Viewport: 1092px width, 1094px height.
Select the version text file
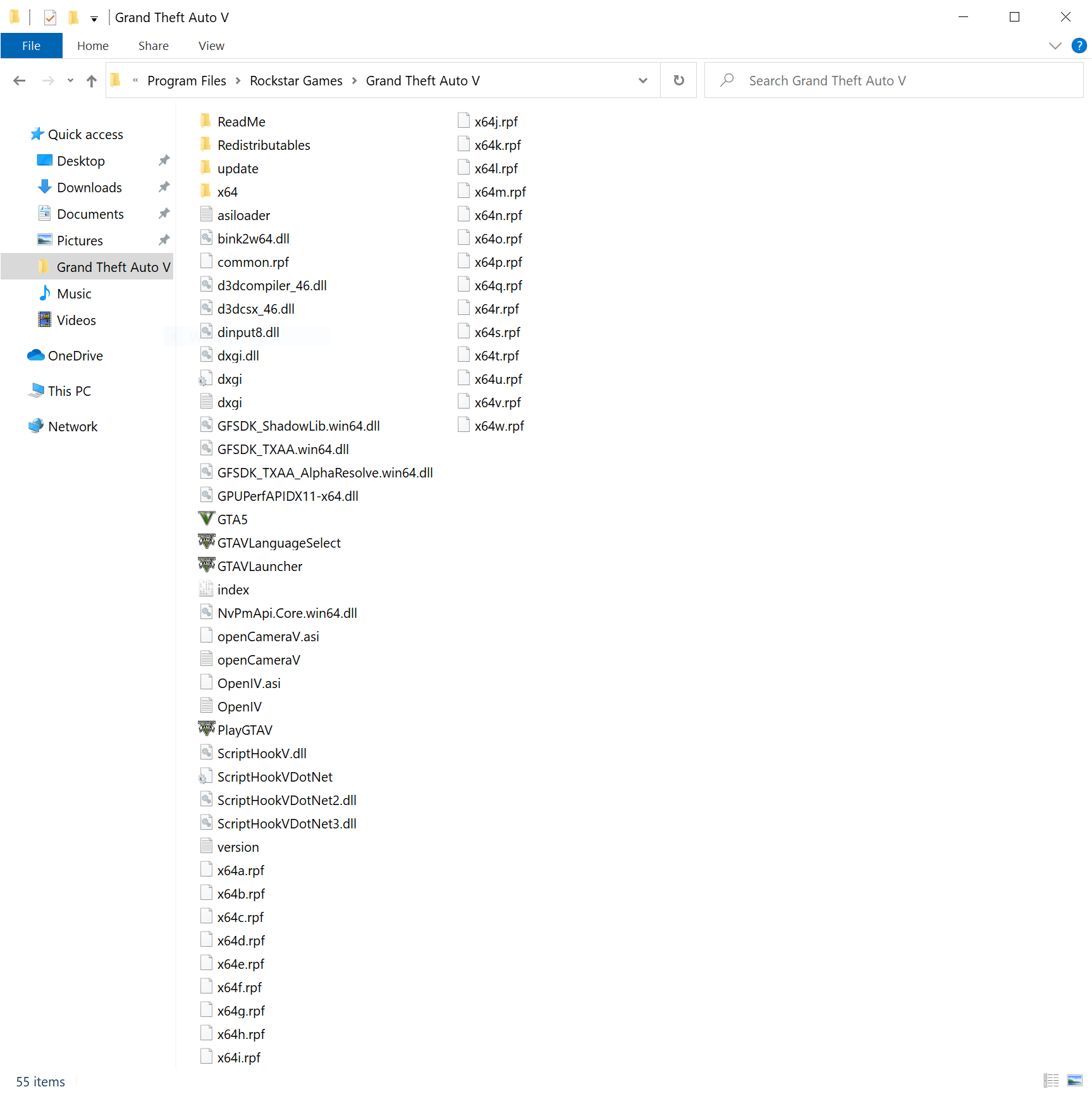pos(229,847)
